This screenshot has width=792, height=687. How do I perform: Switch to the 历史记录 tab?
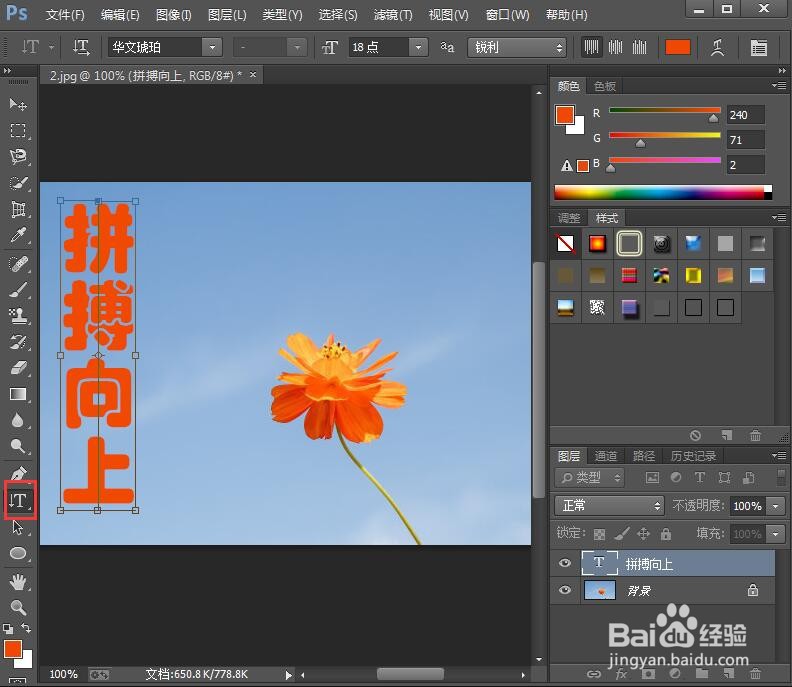point(693,456)
